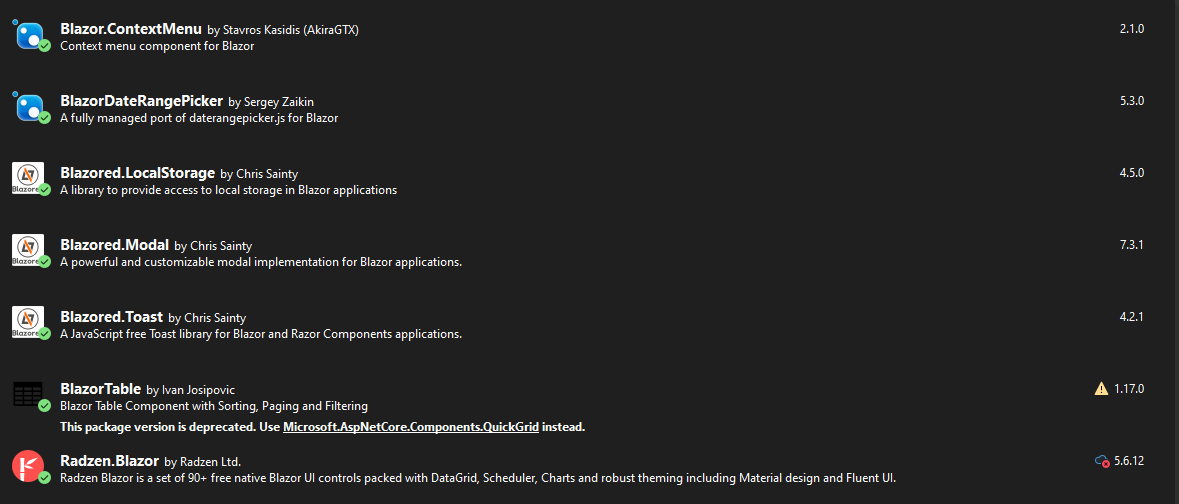1179x504 pixels.
Task: Select the Blazored.Modal package title
Action: [114, 244]
